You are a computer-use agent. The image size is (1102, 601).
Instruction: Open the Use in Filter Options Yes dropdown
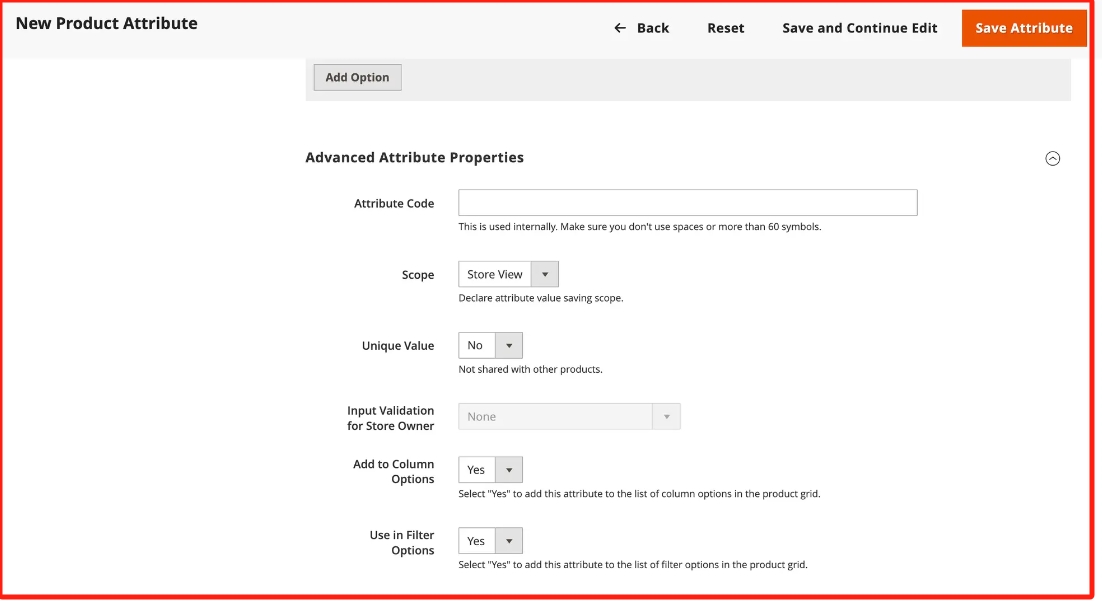click(x=477, y=541)
